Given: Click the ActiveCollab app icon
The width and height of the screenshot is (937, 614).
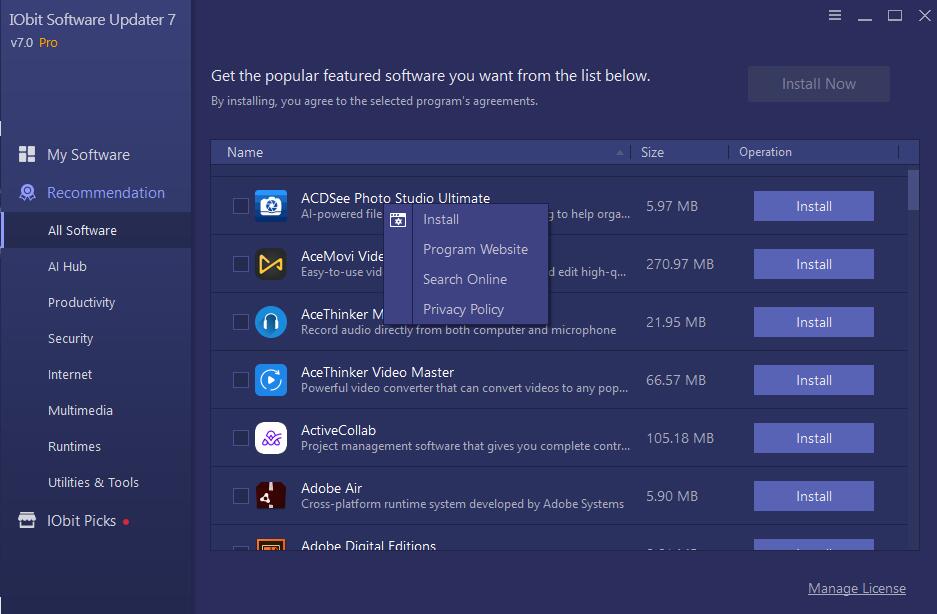Looking at the screenshot, I should (271, 438).
